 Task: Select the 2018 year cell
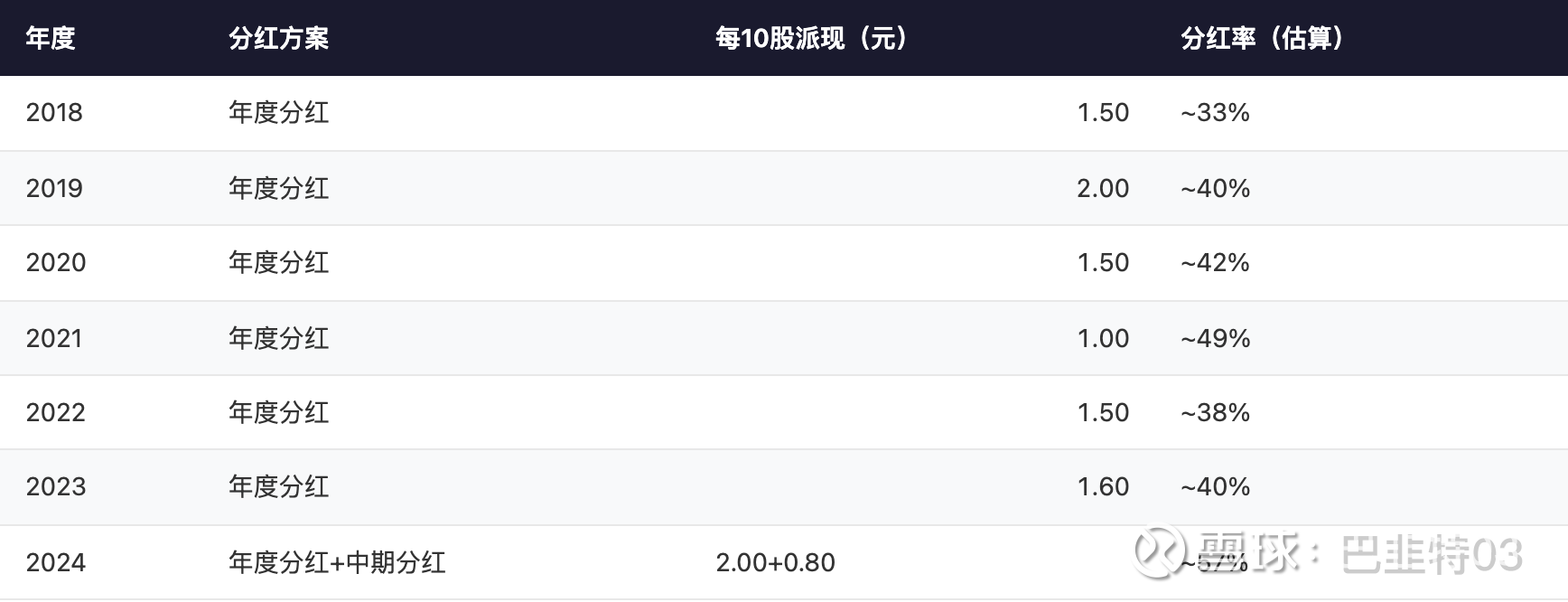[x=54, y=113]
